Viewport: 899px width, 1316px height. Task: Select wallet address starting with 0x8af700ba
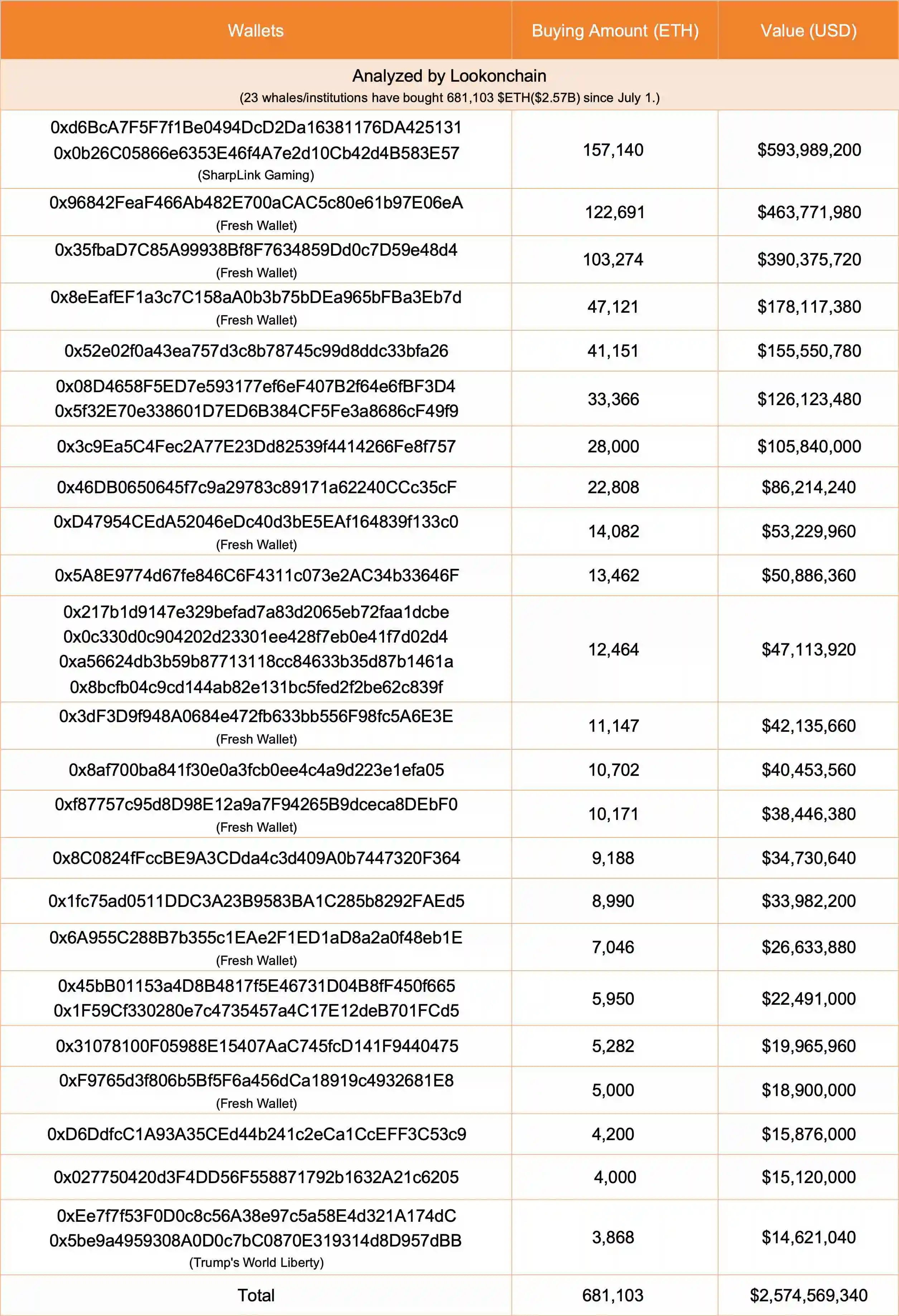(x=256, y=770)
